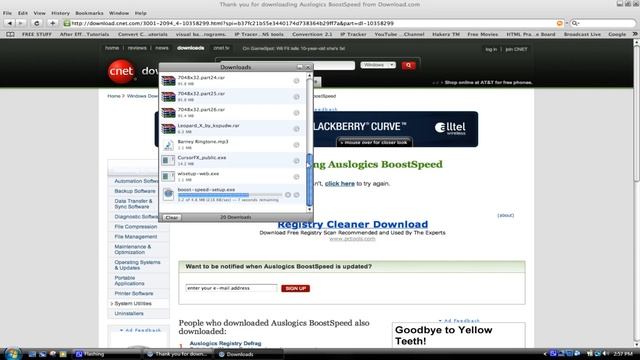Image resolution: width=640 pixels, height=360 pixels.
Task: Open the History menu
Action: (x=60, y=13)
